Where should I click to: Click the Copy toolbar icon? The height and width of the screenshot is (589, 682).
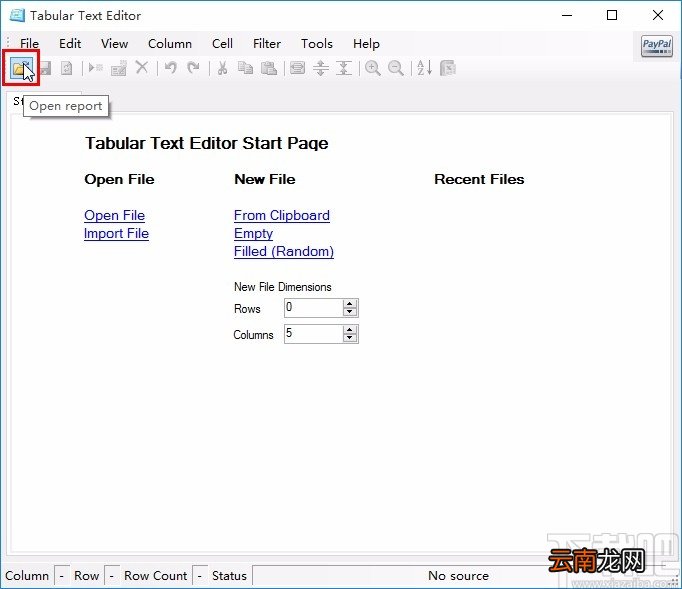pyautogui.click(x=246, y=68)
